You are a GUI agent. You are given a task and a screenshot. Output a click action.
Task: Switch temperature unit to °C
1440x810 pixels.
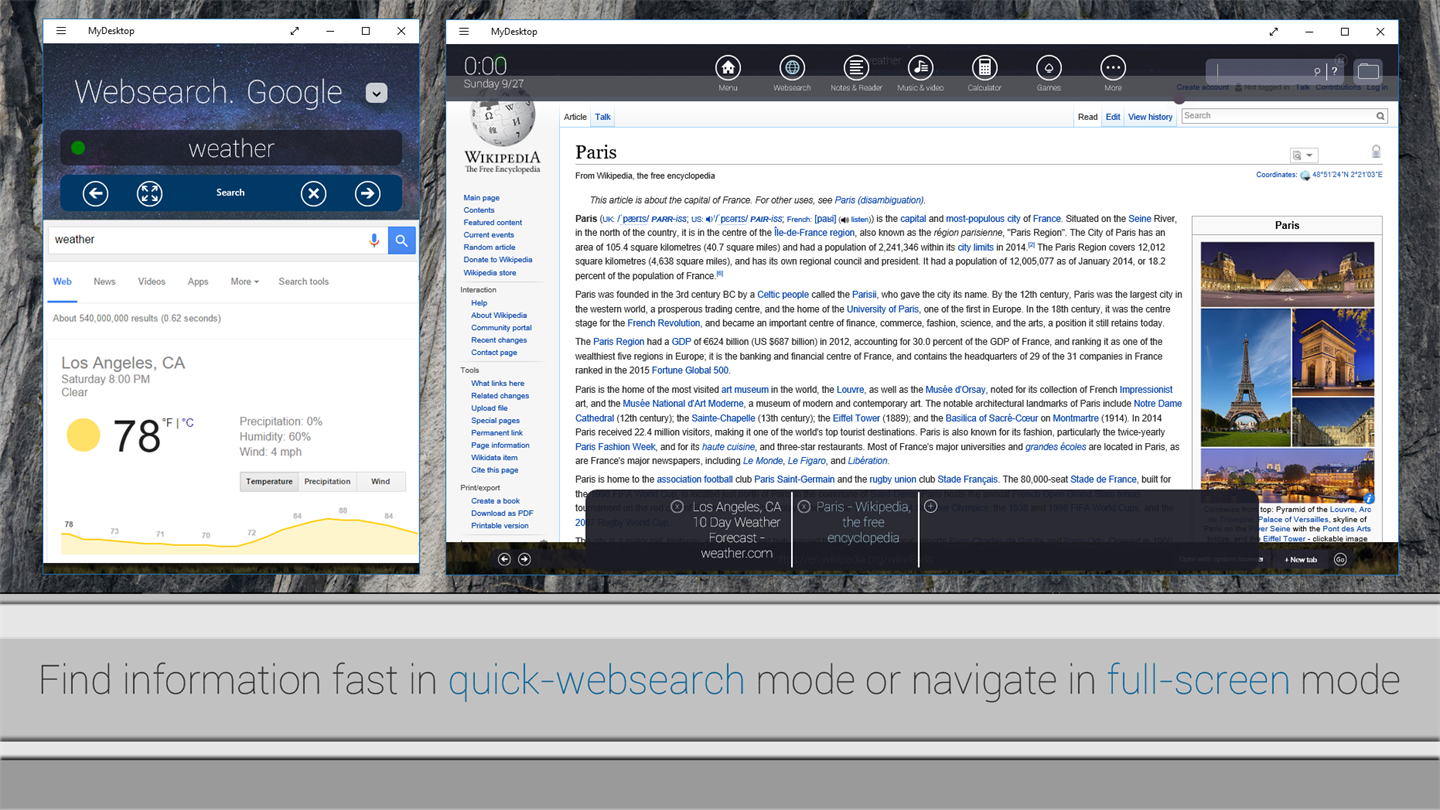coord(188,423)
